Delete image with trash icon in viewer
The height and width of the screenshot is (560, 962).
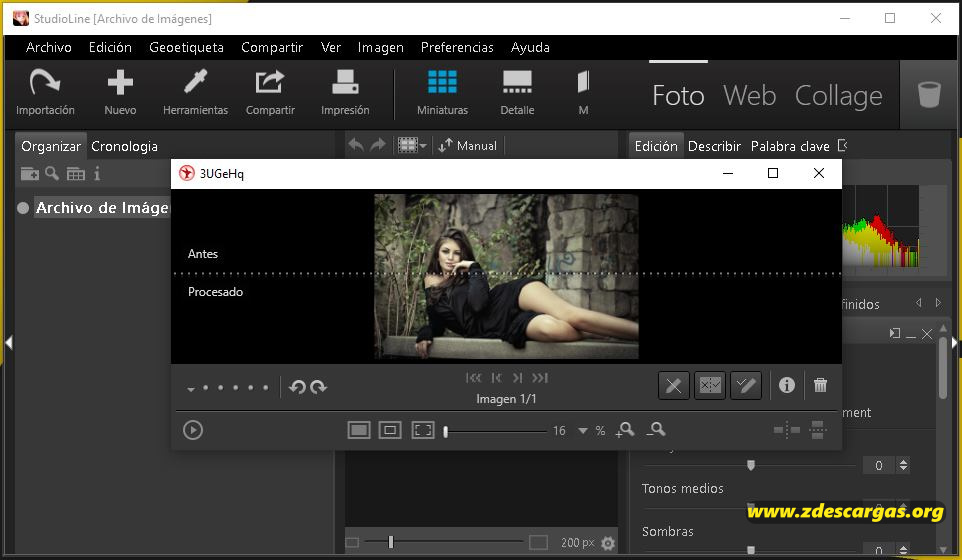[820, 385]
